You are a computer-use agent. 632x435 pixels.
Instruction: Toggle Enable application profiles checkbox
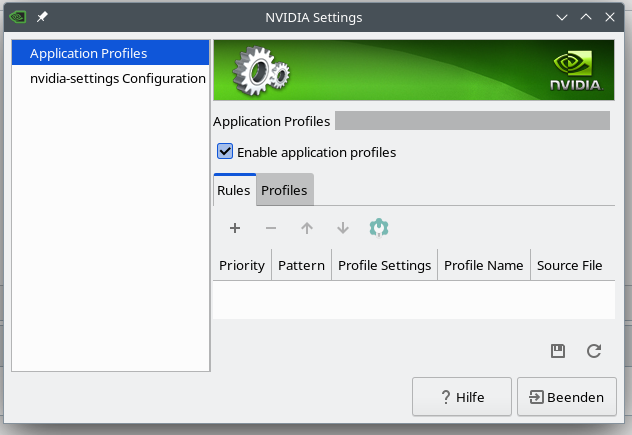225,152
